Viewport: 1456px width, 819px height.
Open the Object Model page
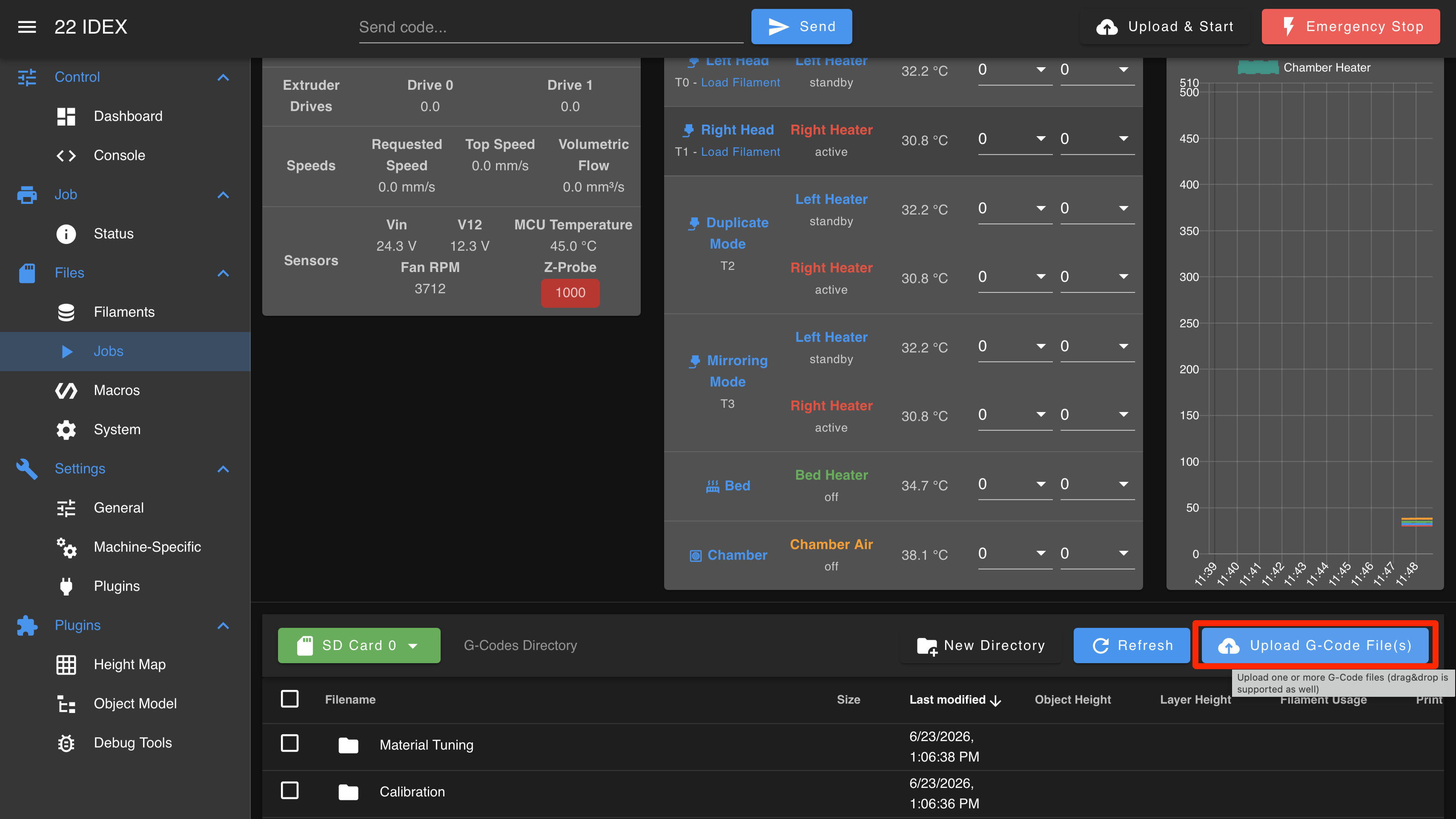click(125, 704)
